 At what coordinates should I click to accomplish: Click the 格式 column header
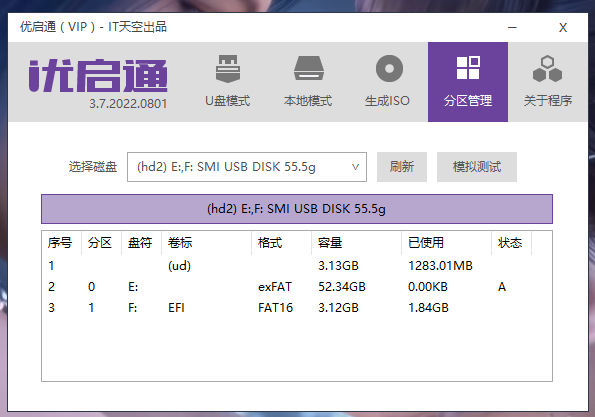click(x=281, y=243)
